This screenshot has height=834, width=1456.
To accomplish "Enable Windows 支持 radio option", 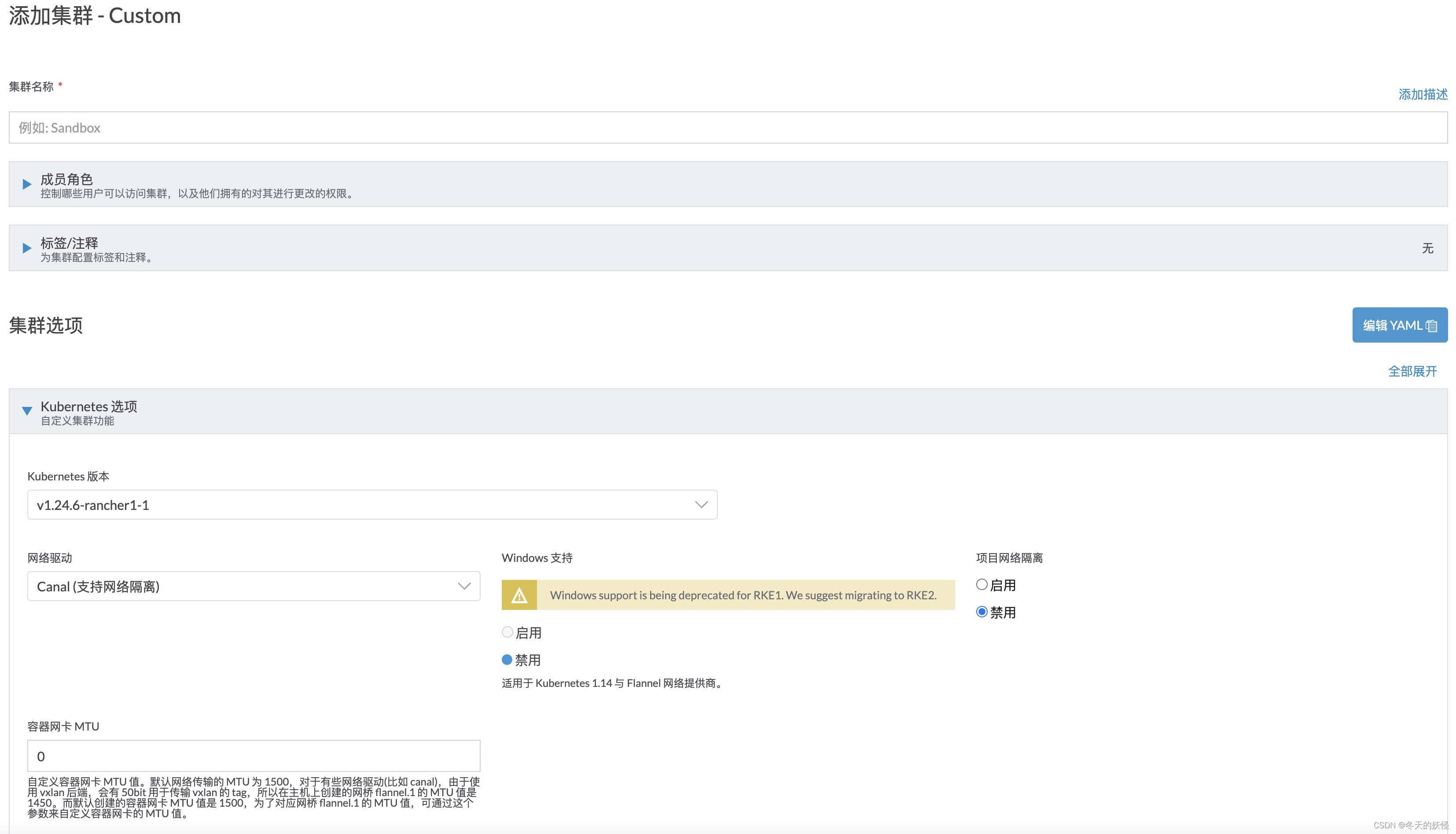I will (507, 632).
